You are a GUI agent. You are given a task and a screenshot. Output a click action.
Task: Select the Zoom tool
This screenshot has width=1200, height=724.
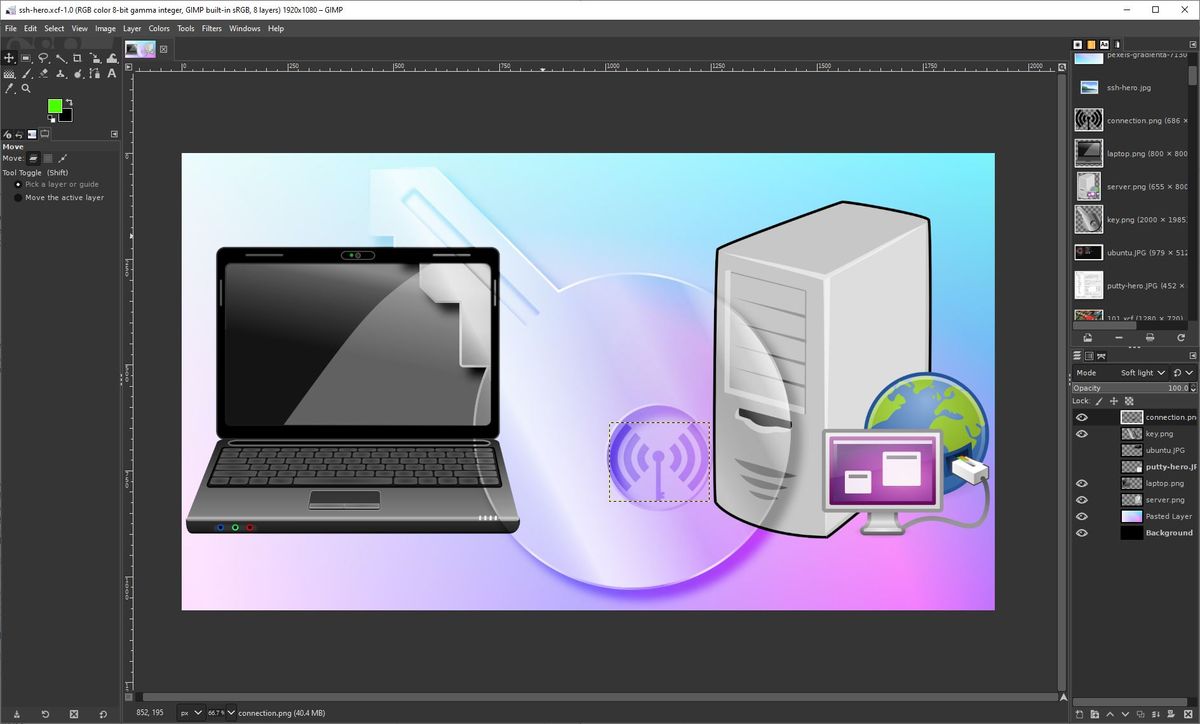point(25,88)
